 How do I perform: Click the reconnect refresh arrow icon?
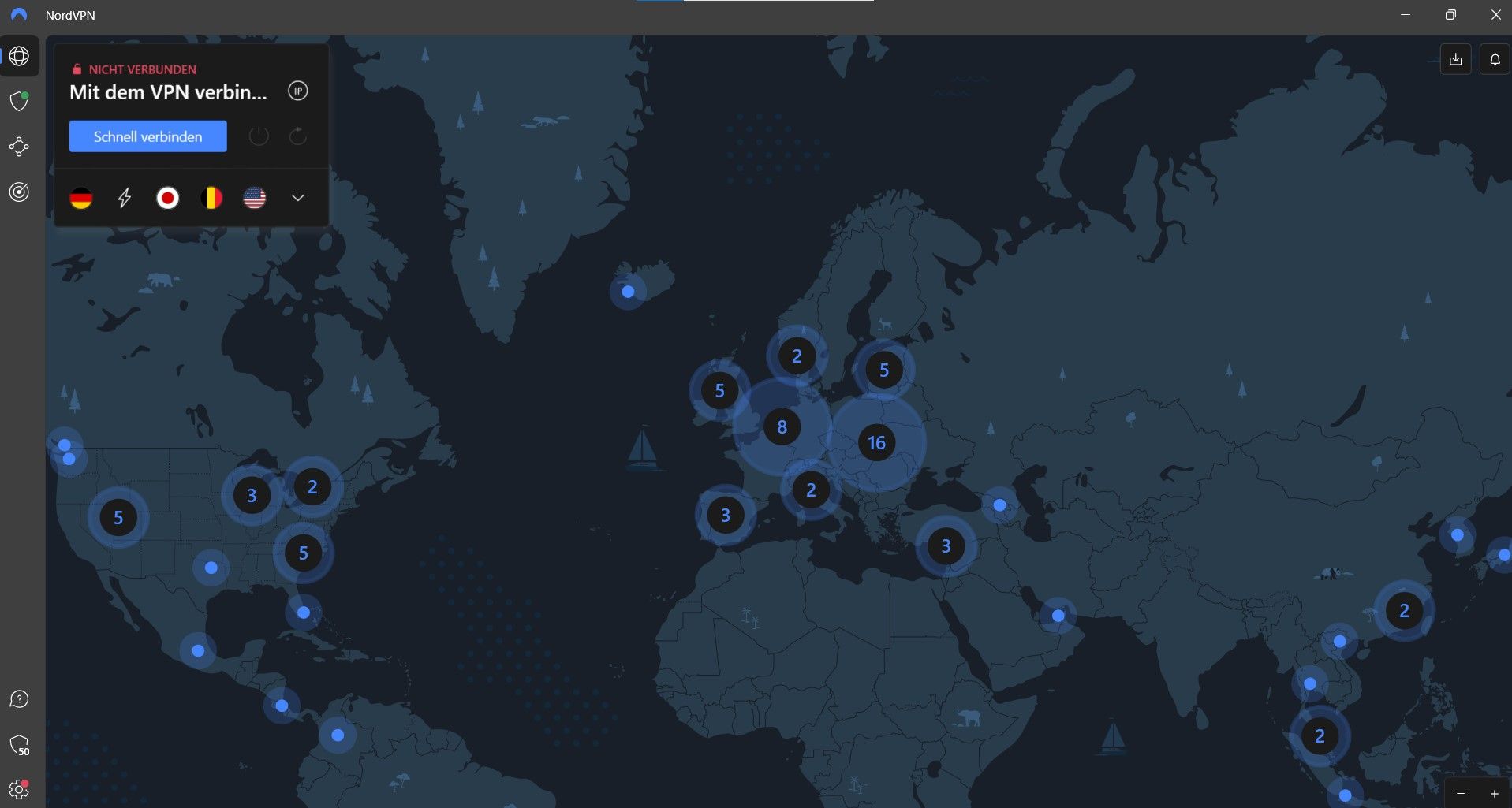(x=297, y=136)
